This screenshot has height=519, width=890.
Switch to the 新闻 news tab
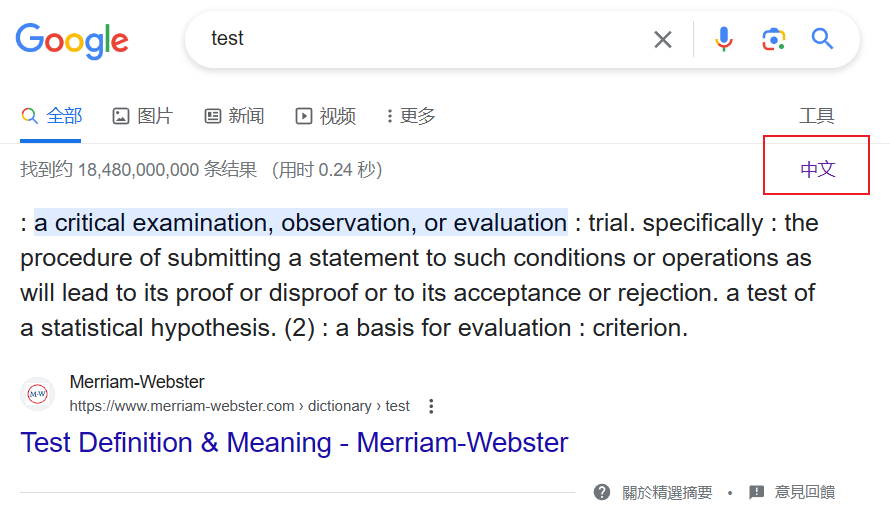[234, 116]
